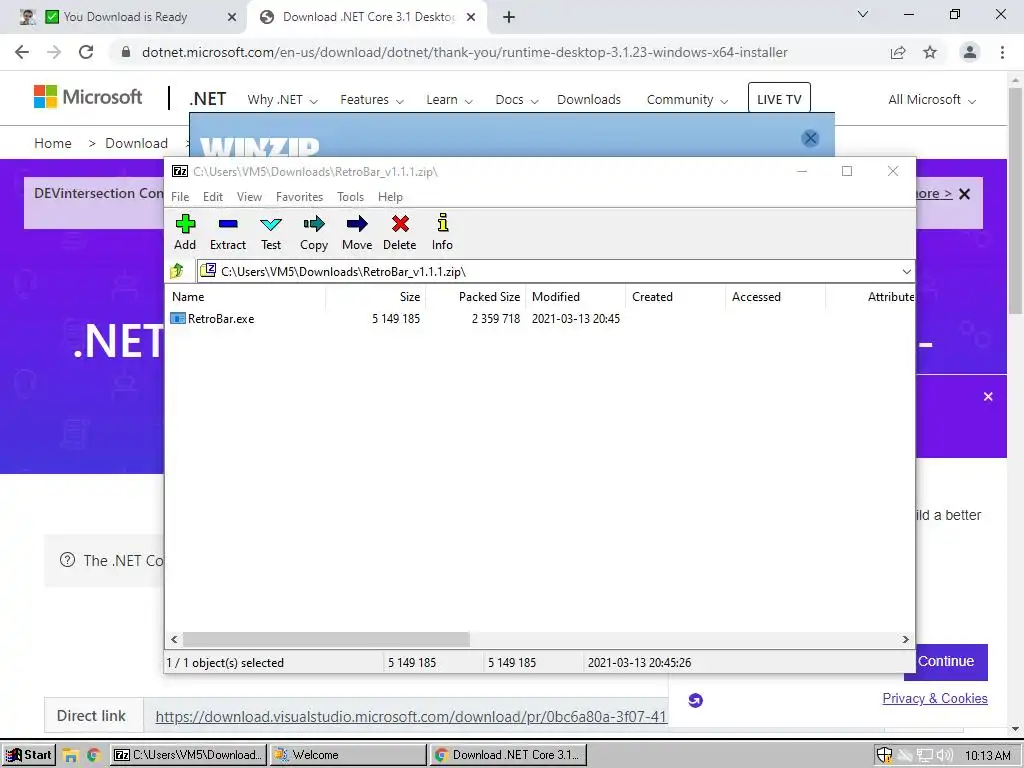Image resolution: width=1024 pixels, height=768 pixels.
Task: Click the reCAPTCHA logo icon
Action: coord(696,700)
